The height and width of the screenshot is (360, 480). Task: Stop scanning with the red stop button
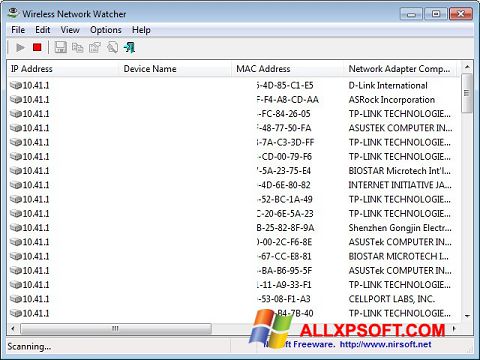pyautogui.click(x=37, y=47)
